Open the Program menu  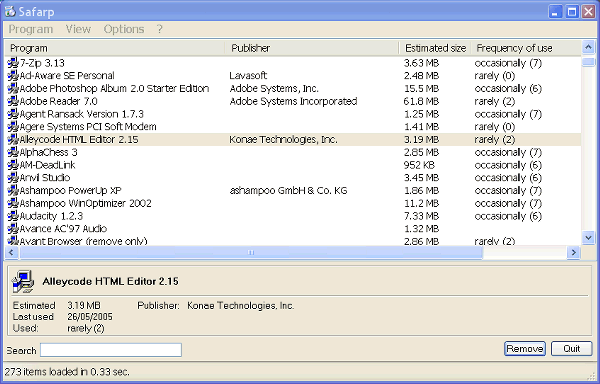point(31,29)
